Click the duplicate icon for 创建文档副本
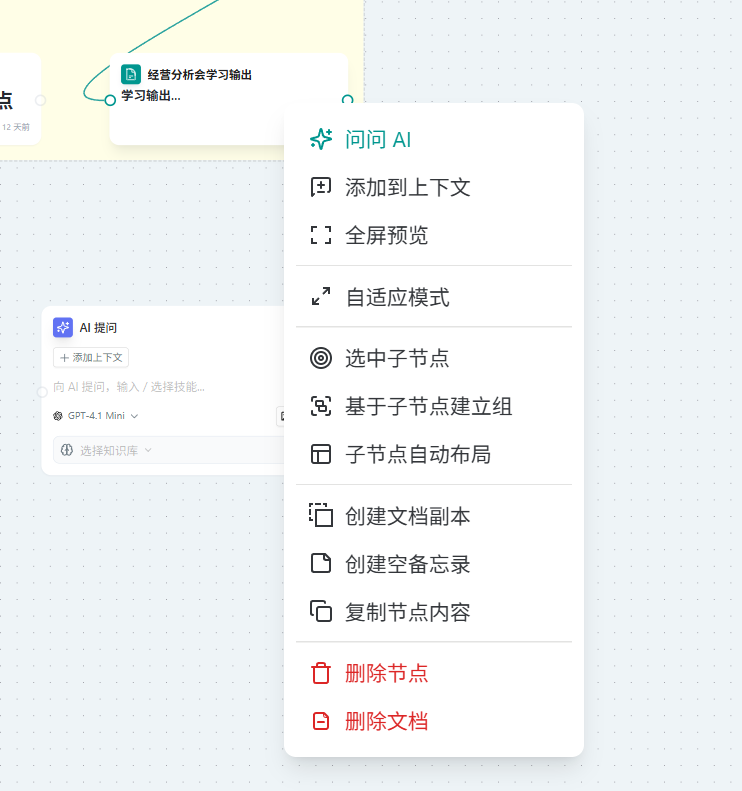This screenshot has height=791, width=742. pos(321,515)
